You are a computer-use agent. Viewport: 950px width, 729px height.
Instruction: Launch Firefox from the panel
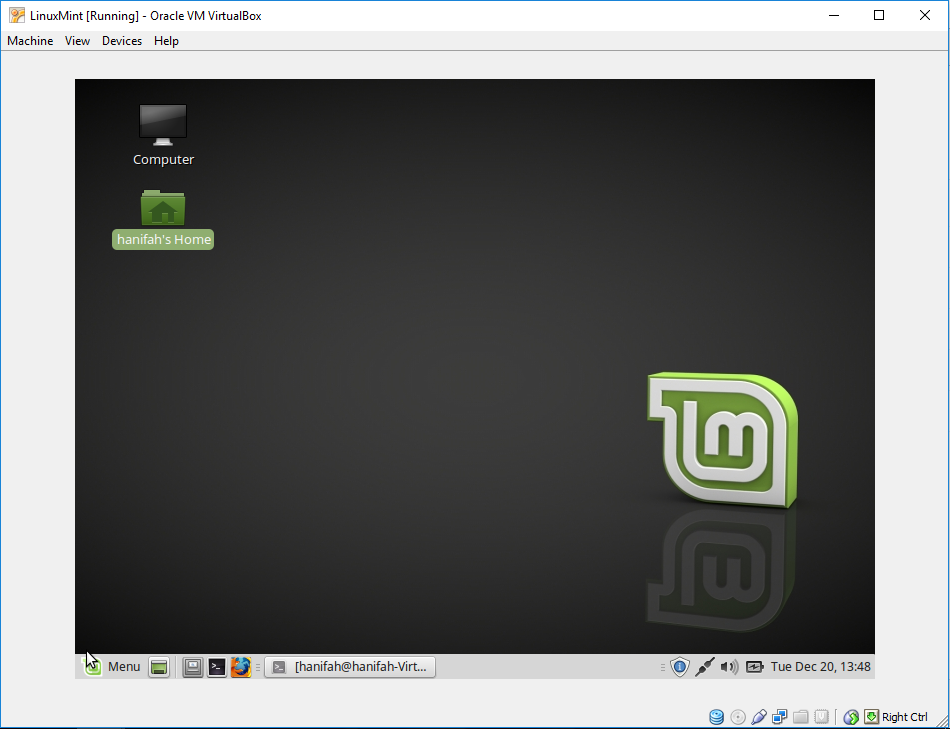click(240, 666)
